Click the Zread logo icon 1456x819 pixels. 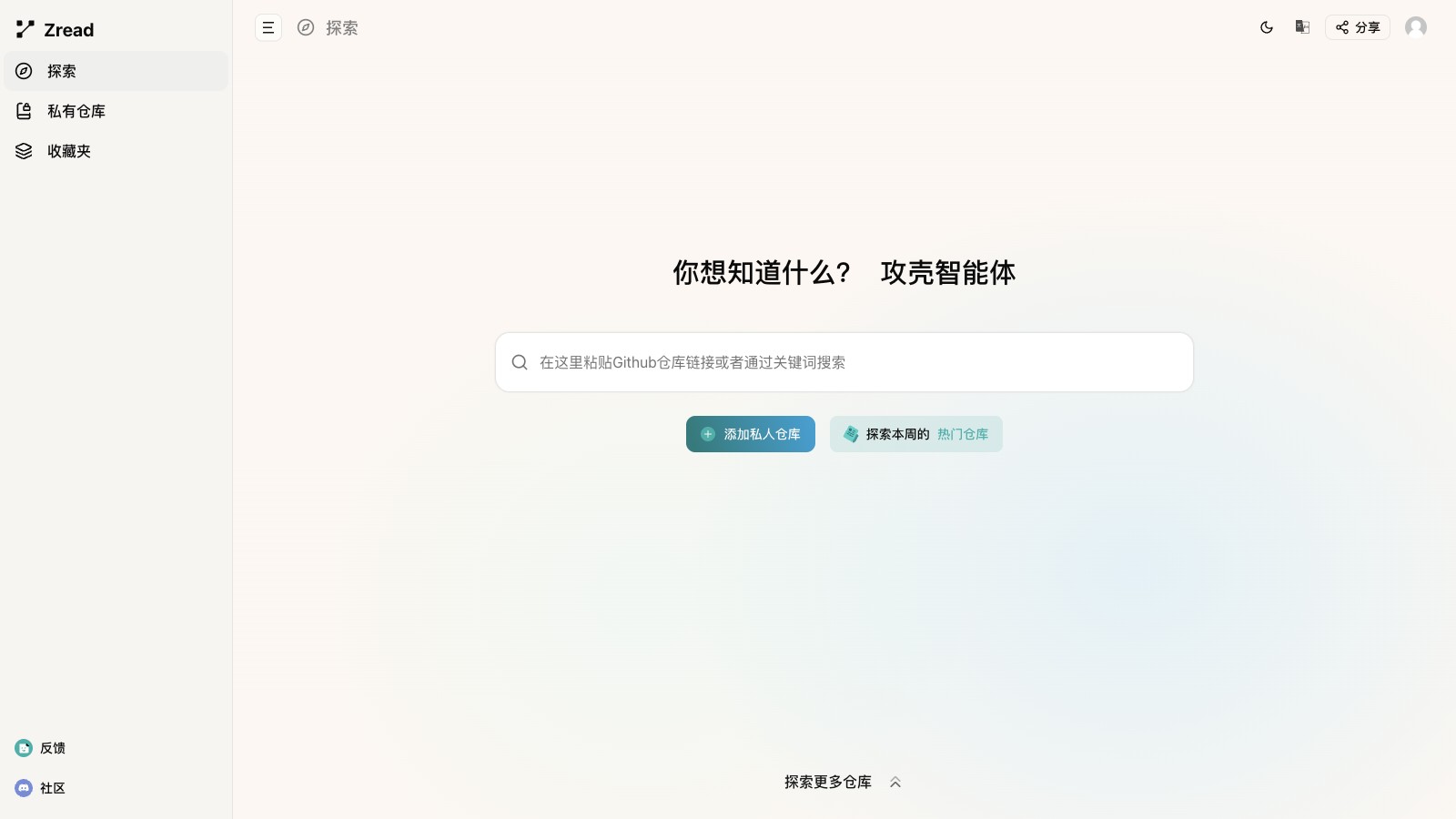click(25, 28)
